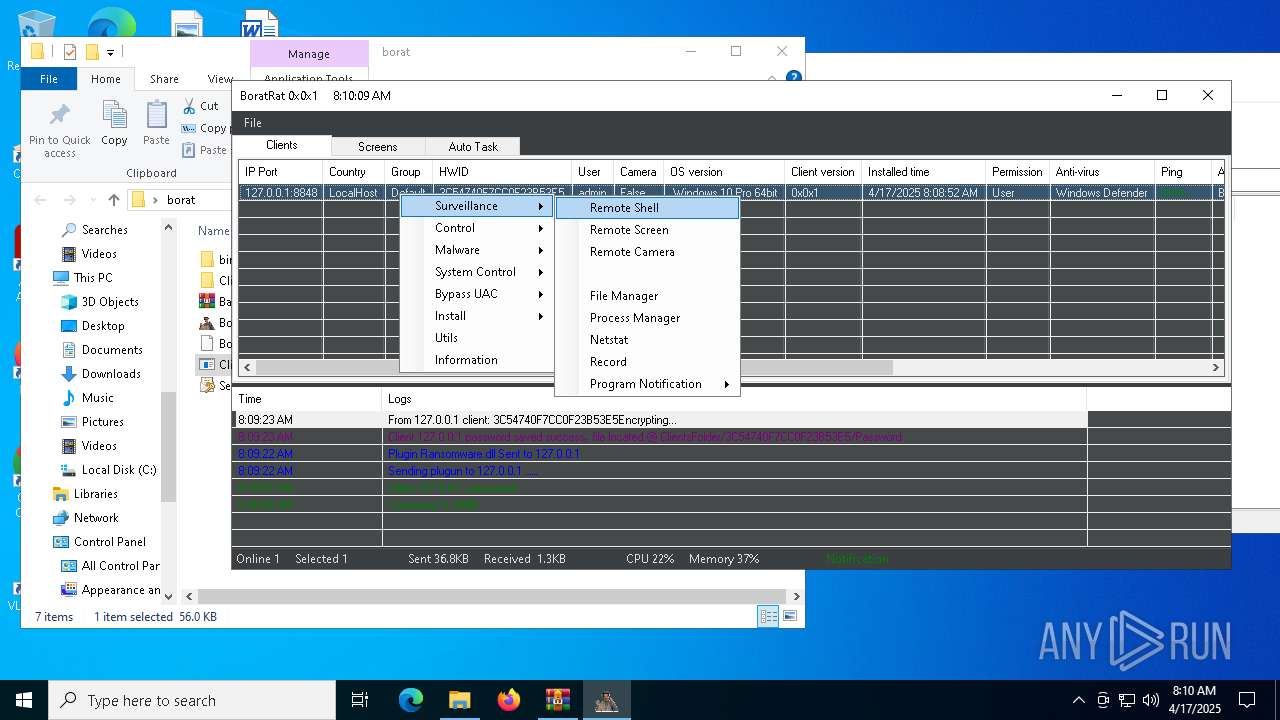Open File tab in Explorer window
The width and height of the screenshot is (1280, 720).
(x=49, y=79)
